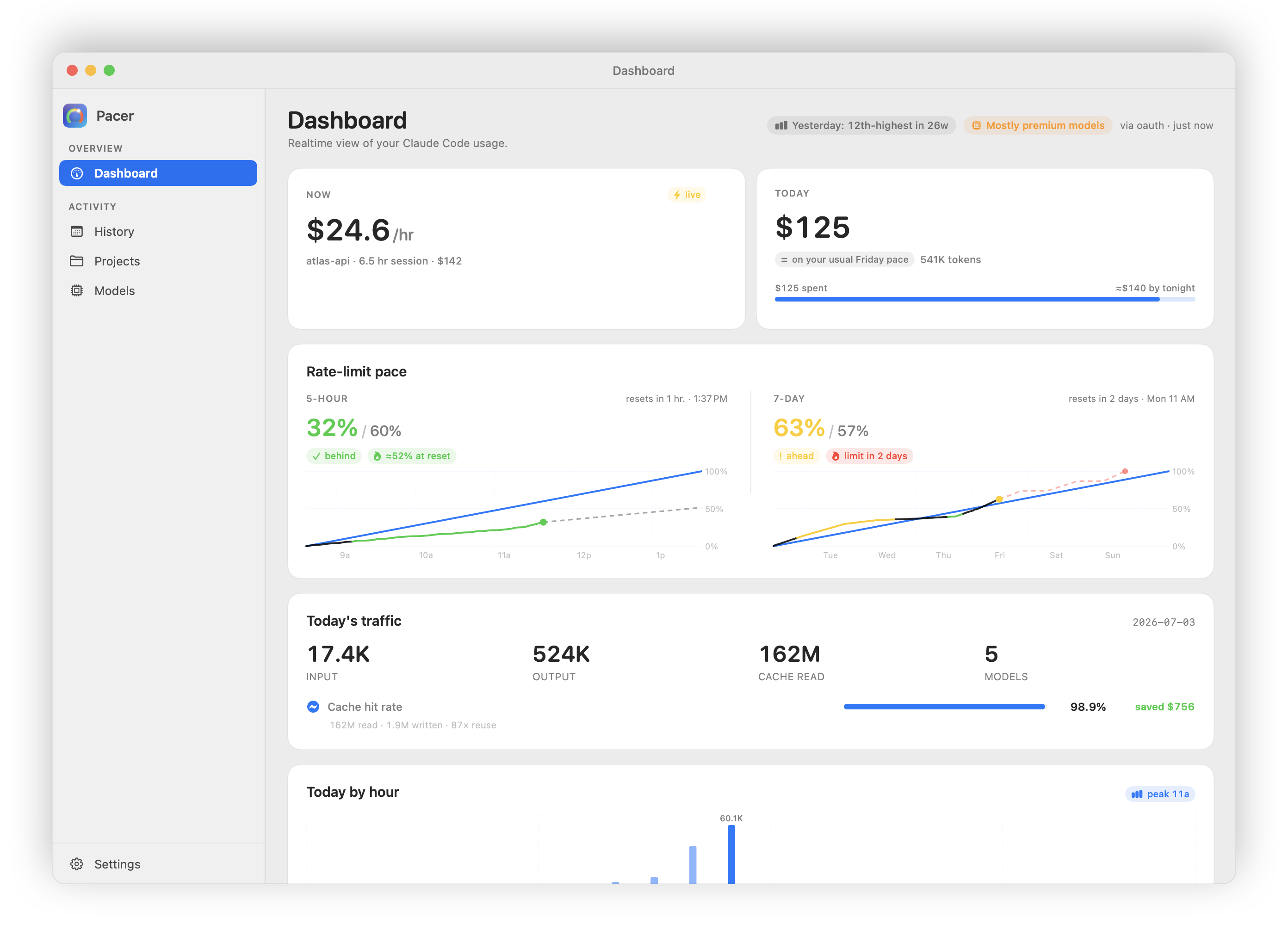Click the Pacer app logo icon

point(75,116)
